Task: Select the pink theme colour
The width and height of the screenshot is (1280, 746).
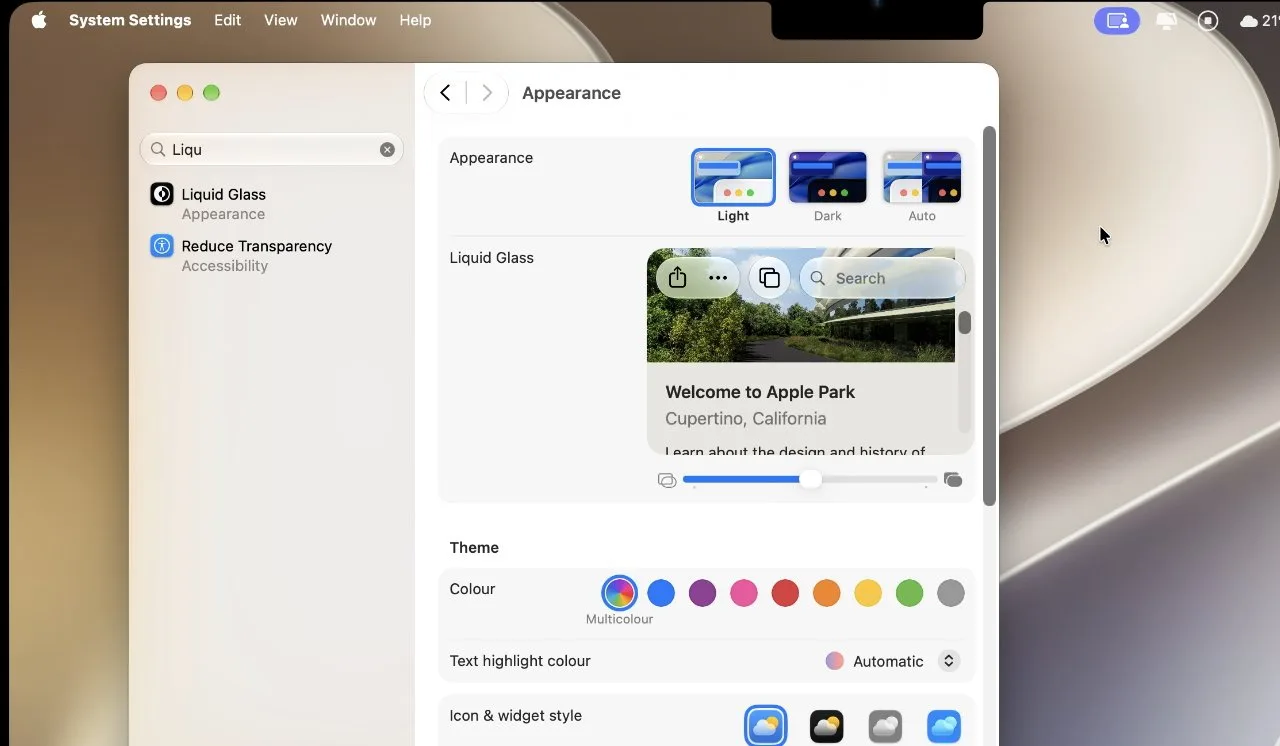Action: point(743,593)
